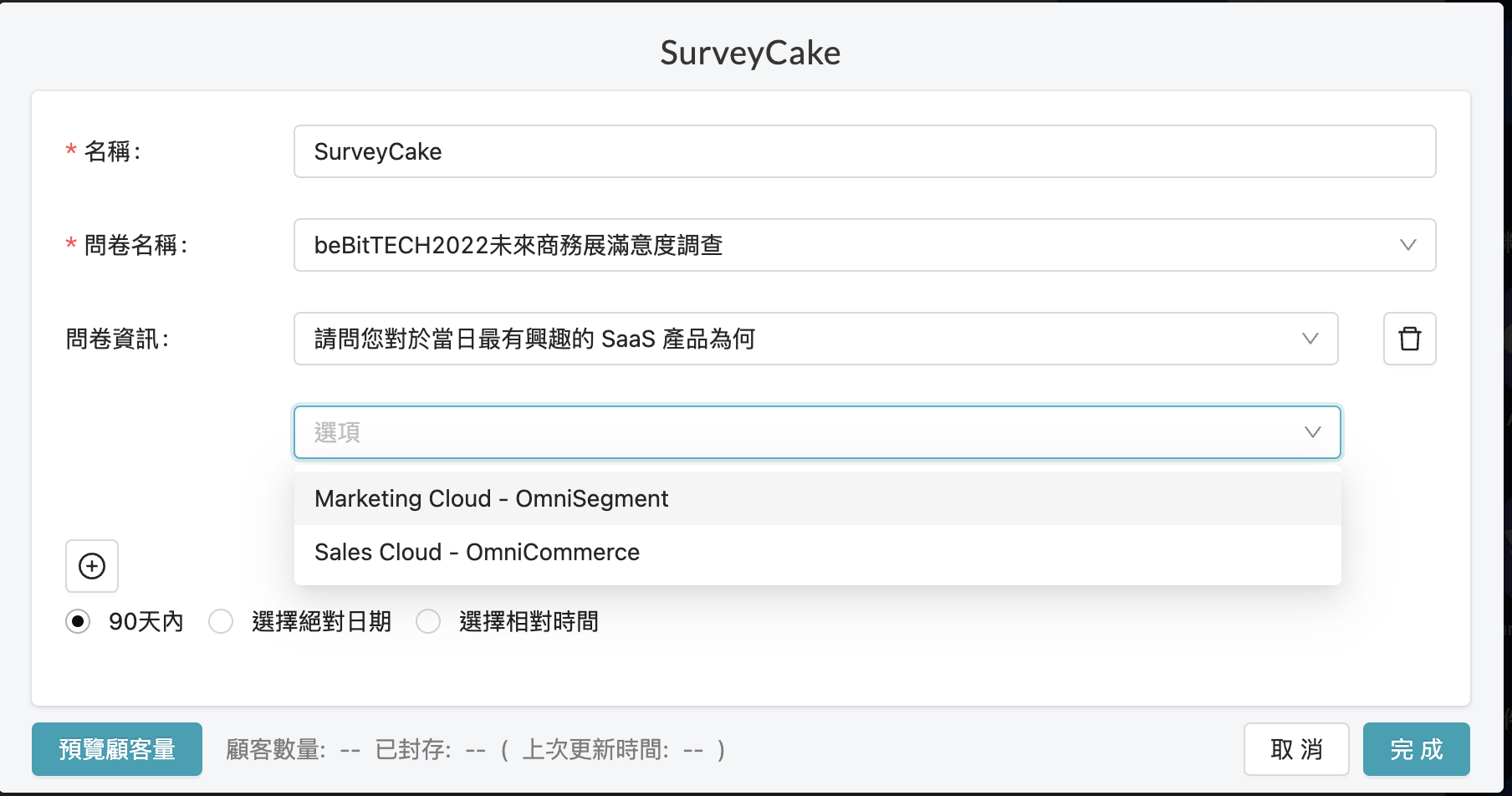Re-select the 90天內 radio button
This screenshot has height=796, width=1512.
tap(78, 621)
